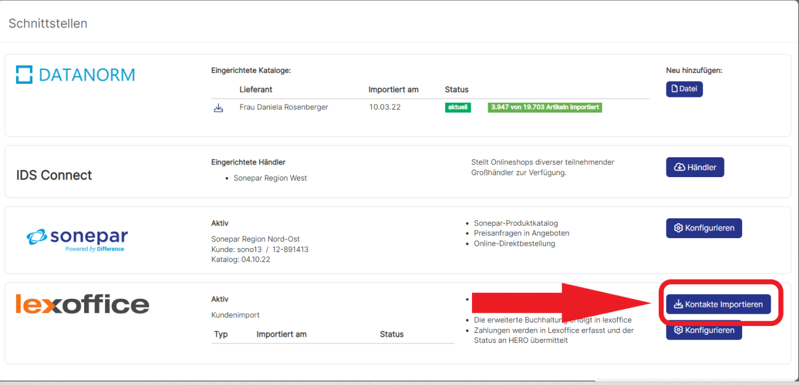Click 'Online-Direktbestellung' bullet
This screenshot has width=799, height=385.
(514, 243)
